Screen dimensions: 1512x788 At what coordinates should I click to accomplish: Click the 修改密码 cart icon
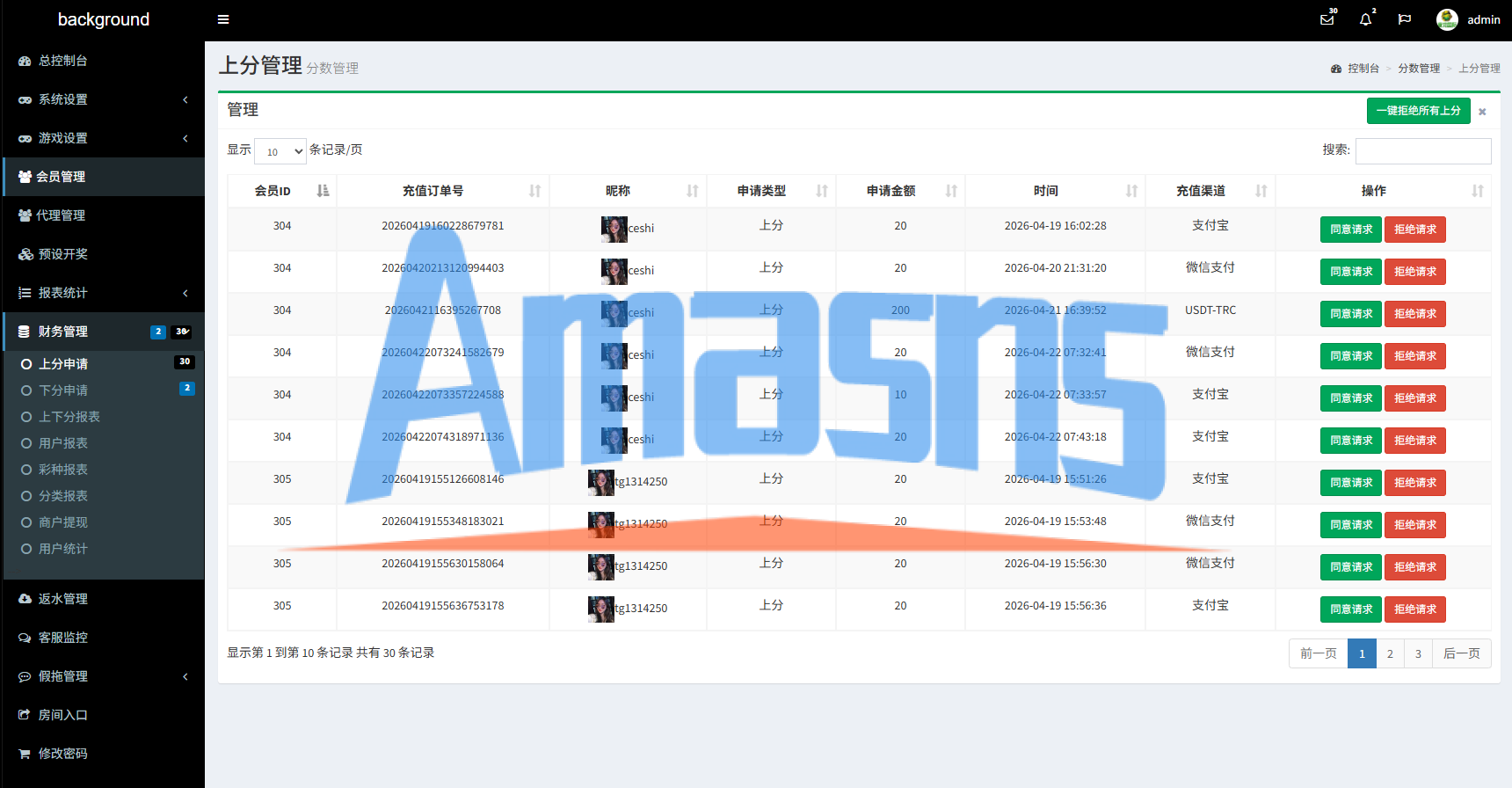tap(25, 754)
